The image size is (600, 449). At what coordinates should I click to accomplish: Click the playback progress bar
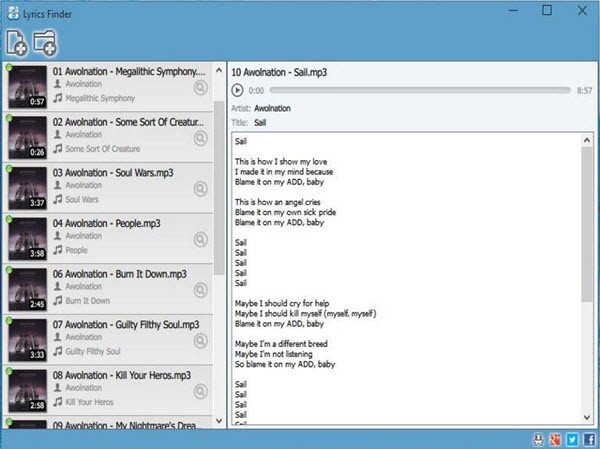(x=420, y=90)
